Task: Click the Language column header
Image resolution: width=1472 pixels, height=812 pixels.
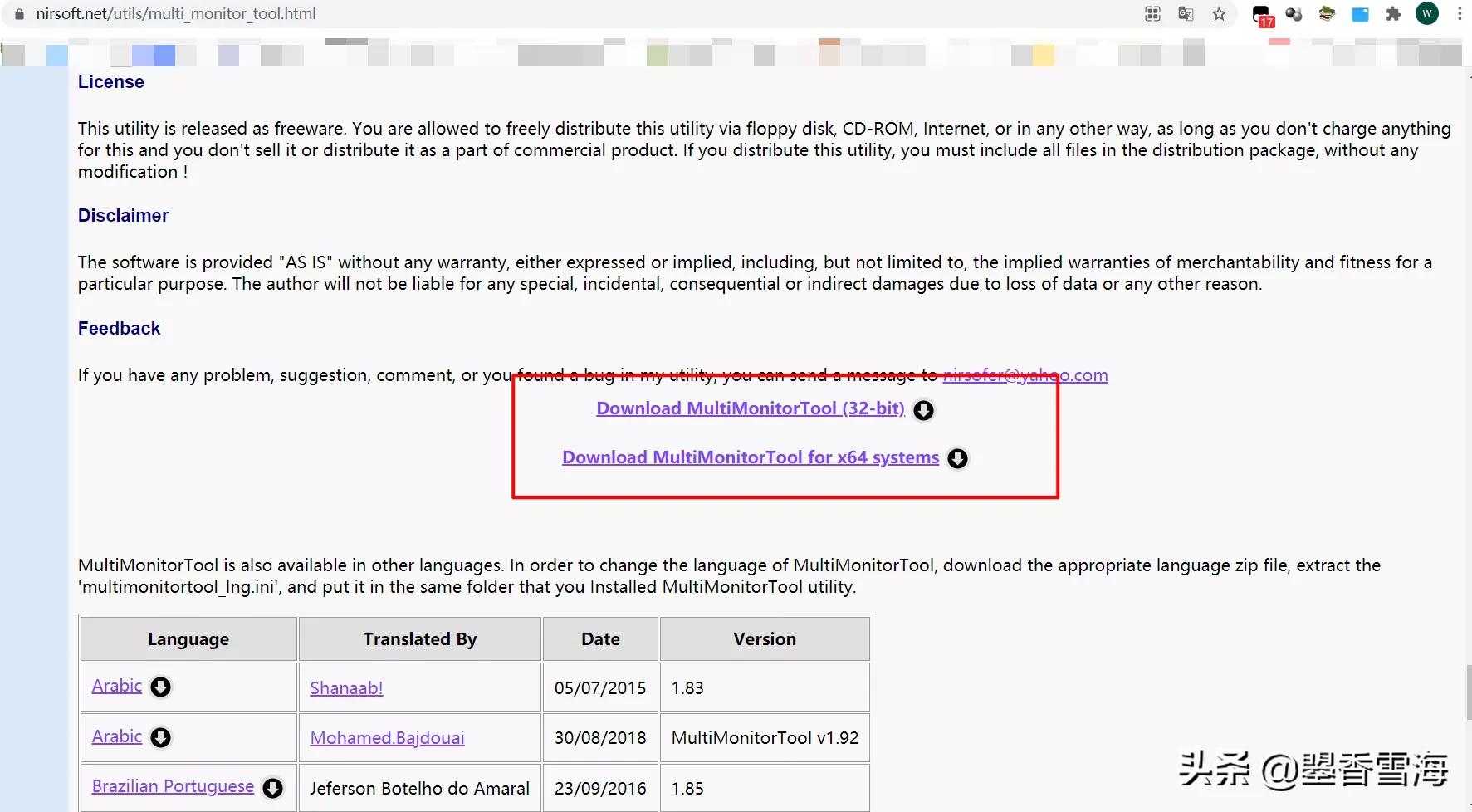Action: 188,638
